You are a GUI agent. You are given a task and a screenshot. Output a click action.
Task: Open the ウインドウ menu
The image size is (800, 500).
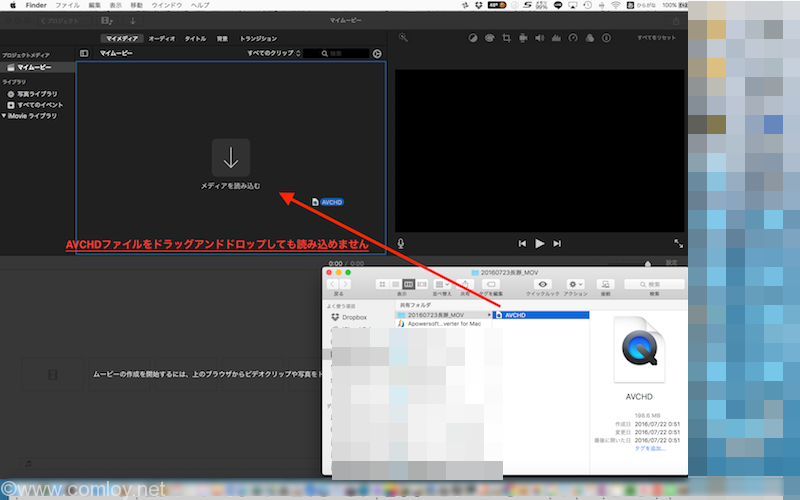pos(166,5)
